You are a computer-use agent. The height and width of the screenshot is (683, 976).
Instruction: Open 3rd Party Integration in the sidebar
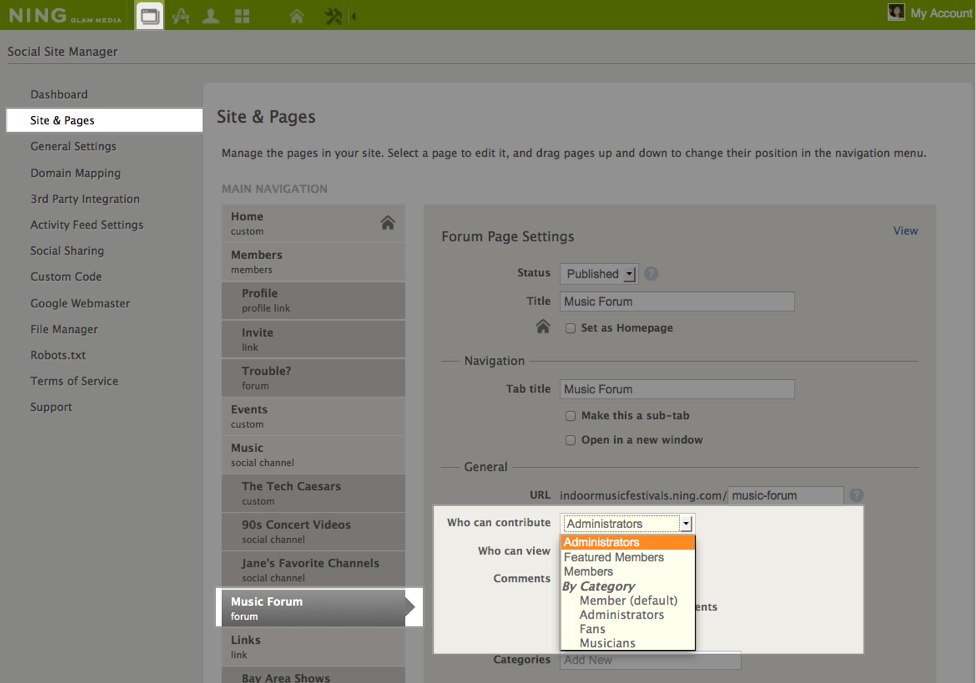85,199
